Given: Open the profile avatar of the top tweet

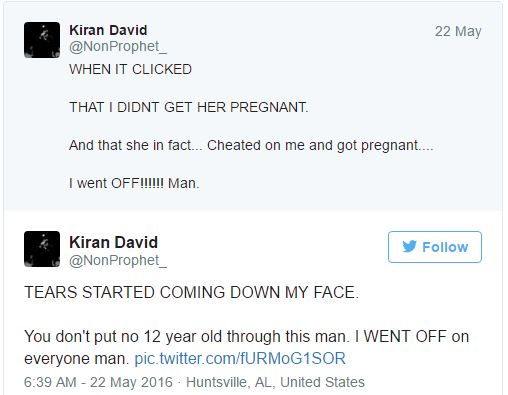Looking at the screenshot, I should coord(42,40).
